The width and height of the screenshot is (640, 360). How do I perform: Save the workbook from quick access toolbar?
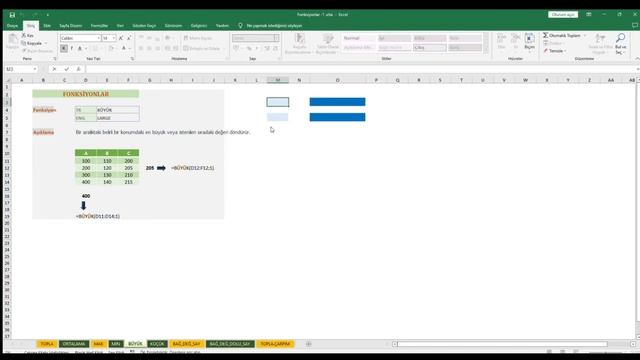click(12, 15)
